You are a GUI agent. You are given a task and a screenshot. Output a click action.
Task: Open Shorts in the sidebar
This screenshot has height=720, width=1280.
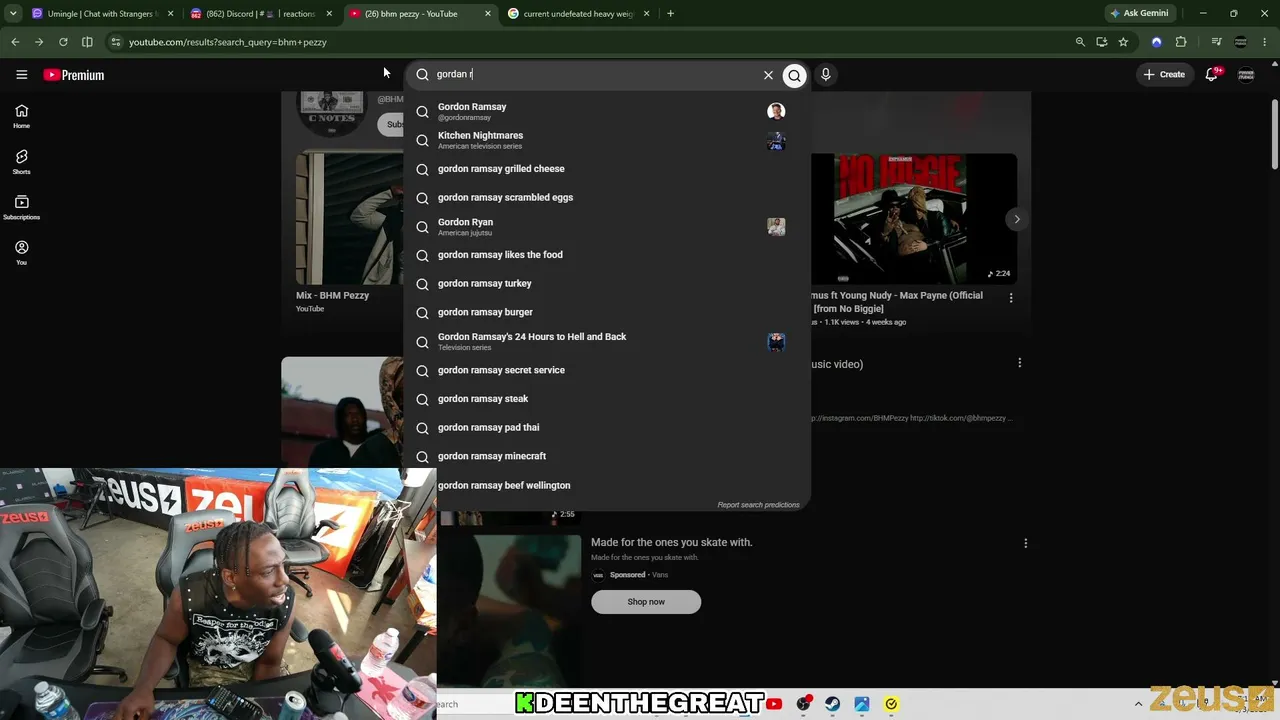click(21, 162)
